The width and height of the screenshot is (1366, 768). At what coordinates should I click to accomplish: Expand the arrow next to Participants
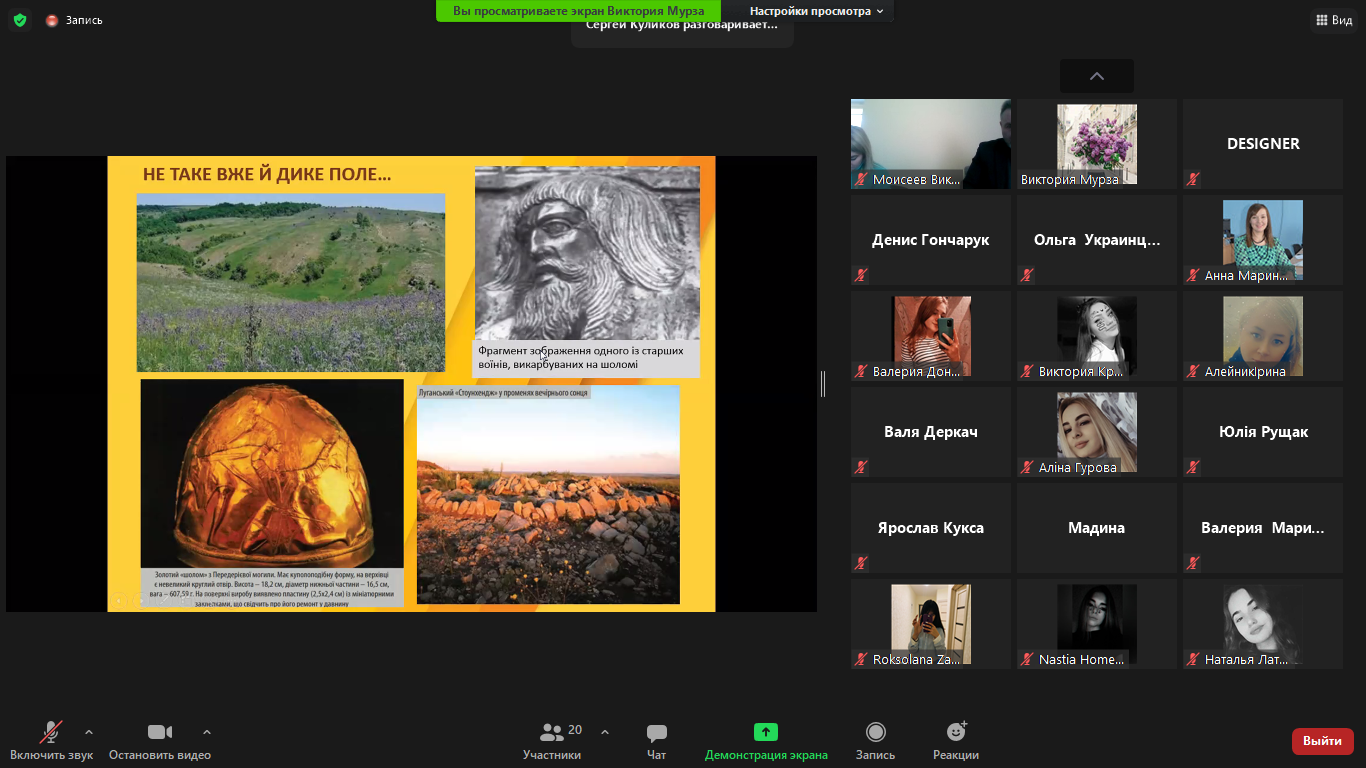(x=605, y=732)
